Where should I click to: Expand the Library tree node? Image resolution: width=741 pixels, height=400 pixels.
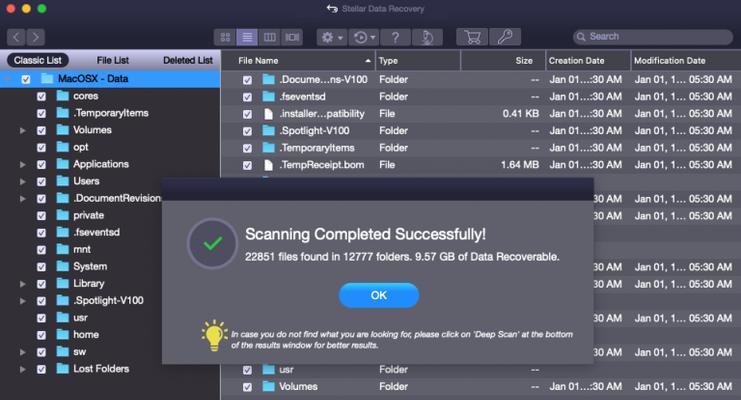pyautogui.click(x=22, y=284)
